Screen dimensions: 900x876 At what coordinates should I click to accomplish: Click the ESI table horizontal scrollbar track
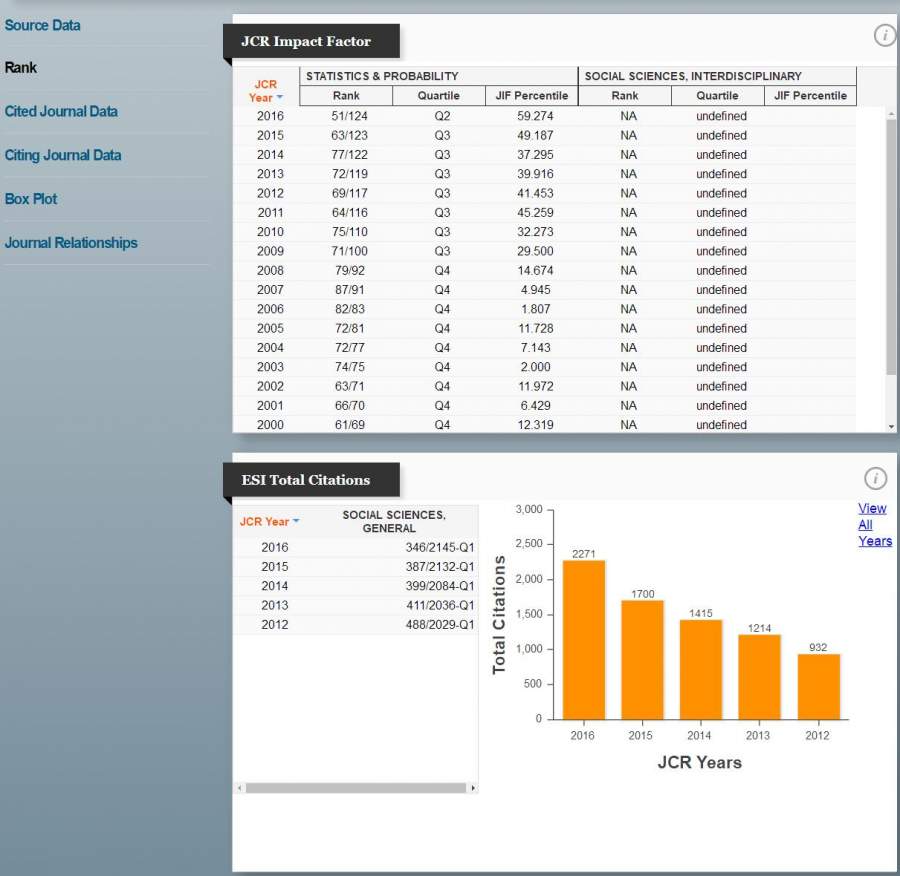click(x=355, y=788)
